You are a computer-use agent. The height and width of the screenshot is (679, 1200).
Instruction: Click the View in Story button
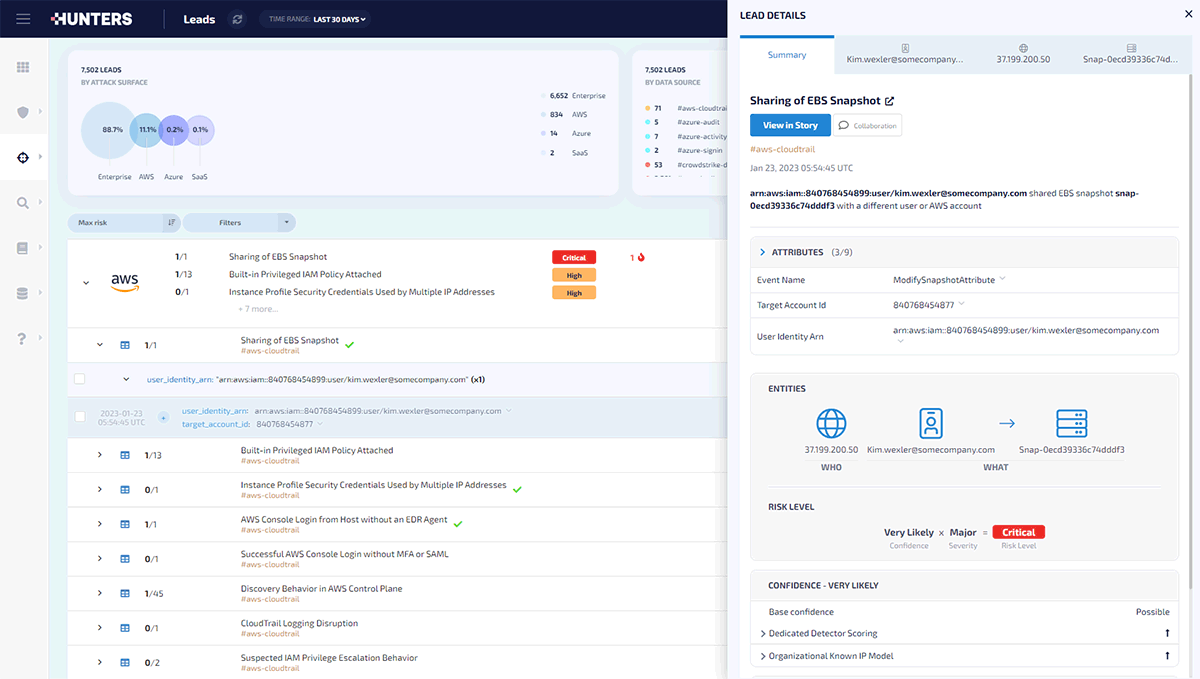point(789,125)
